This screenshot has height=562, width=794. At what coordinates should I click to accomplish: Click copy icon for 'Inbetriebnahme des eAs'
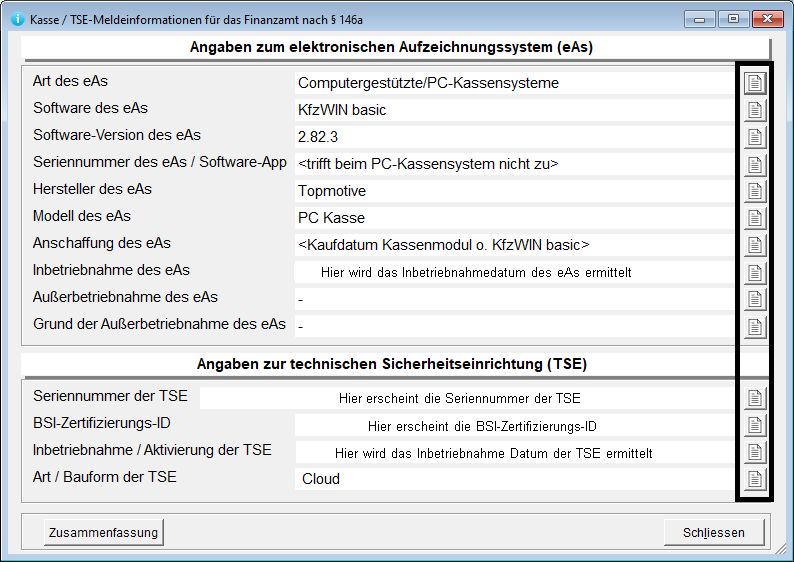click(755, 272)
